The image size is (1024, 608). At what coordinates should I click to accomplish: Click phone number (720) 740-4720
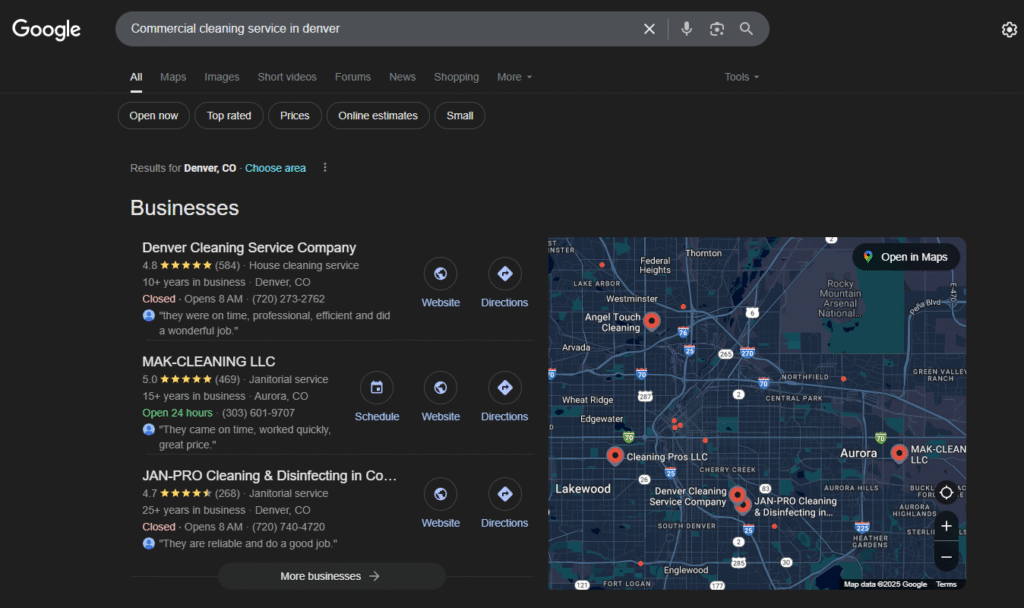coord(288,526)
